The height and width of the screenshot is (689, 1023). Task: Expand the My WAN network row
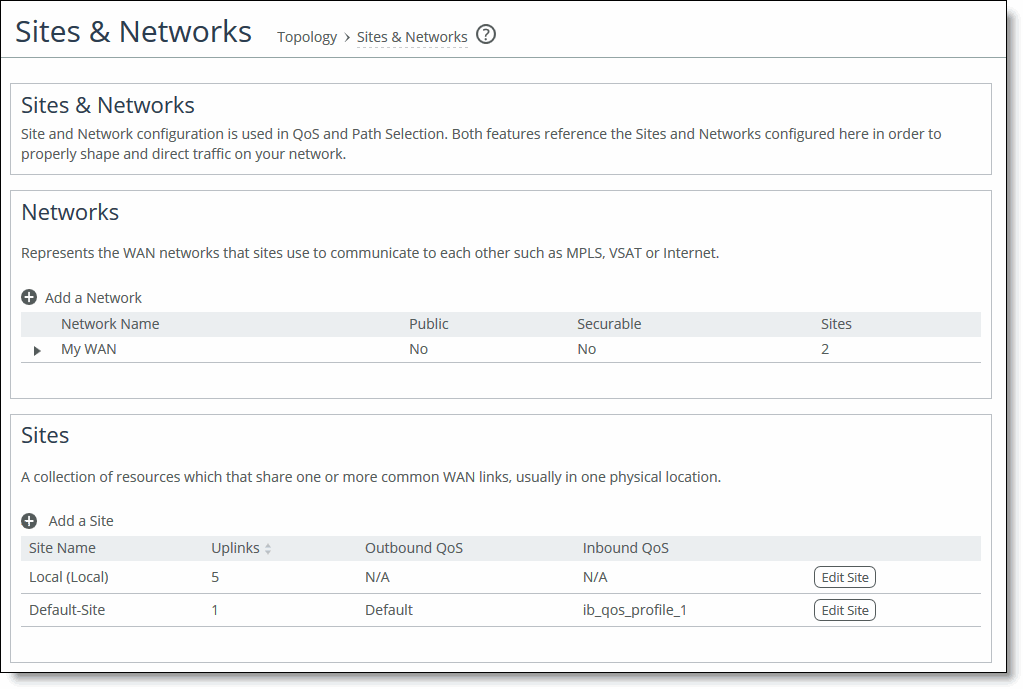click(x=38, y=350)
